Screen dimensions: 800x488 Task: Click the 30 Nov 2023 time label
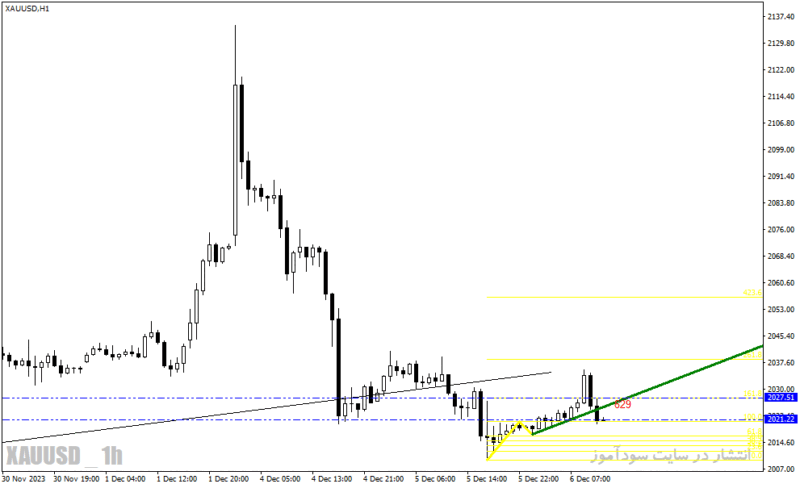[23, 479]
